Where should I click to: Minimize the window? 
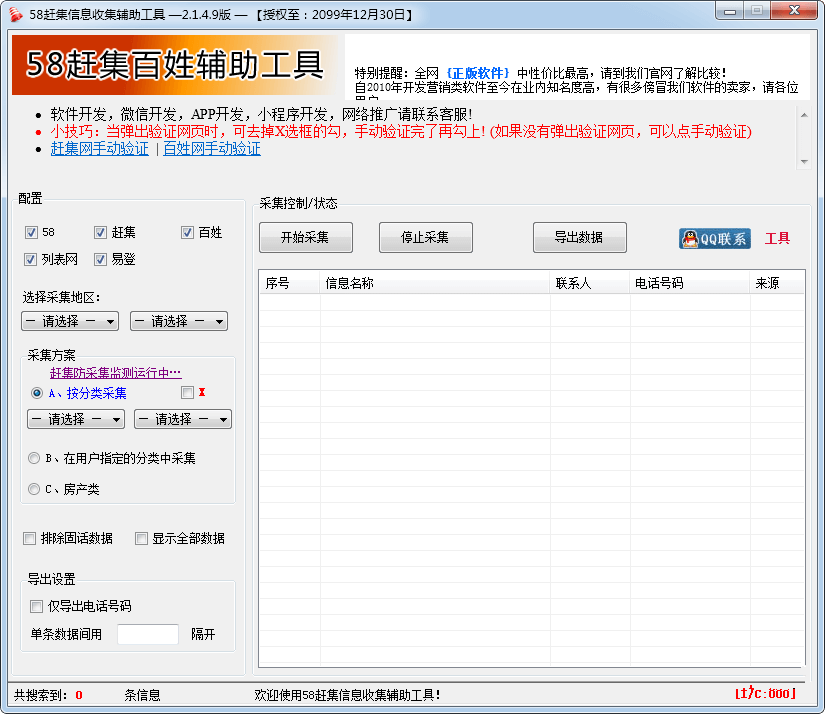tap(730, 11)
